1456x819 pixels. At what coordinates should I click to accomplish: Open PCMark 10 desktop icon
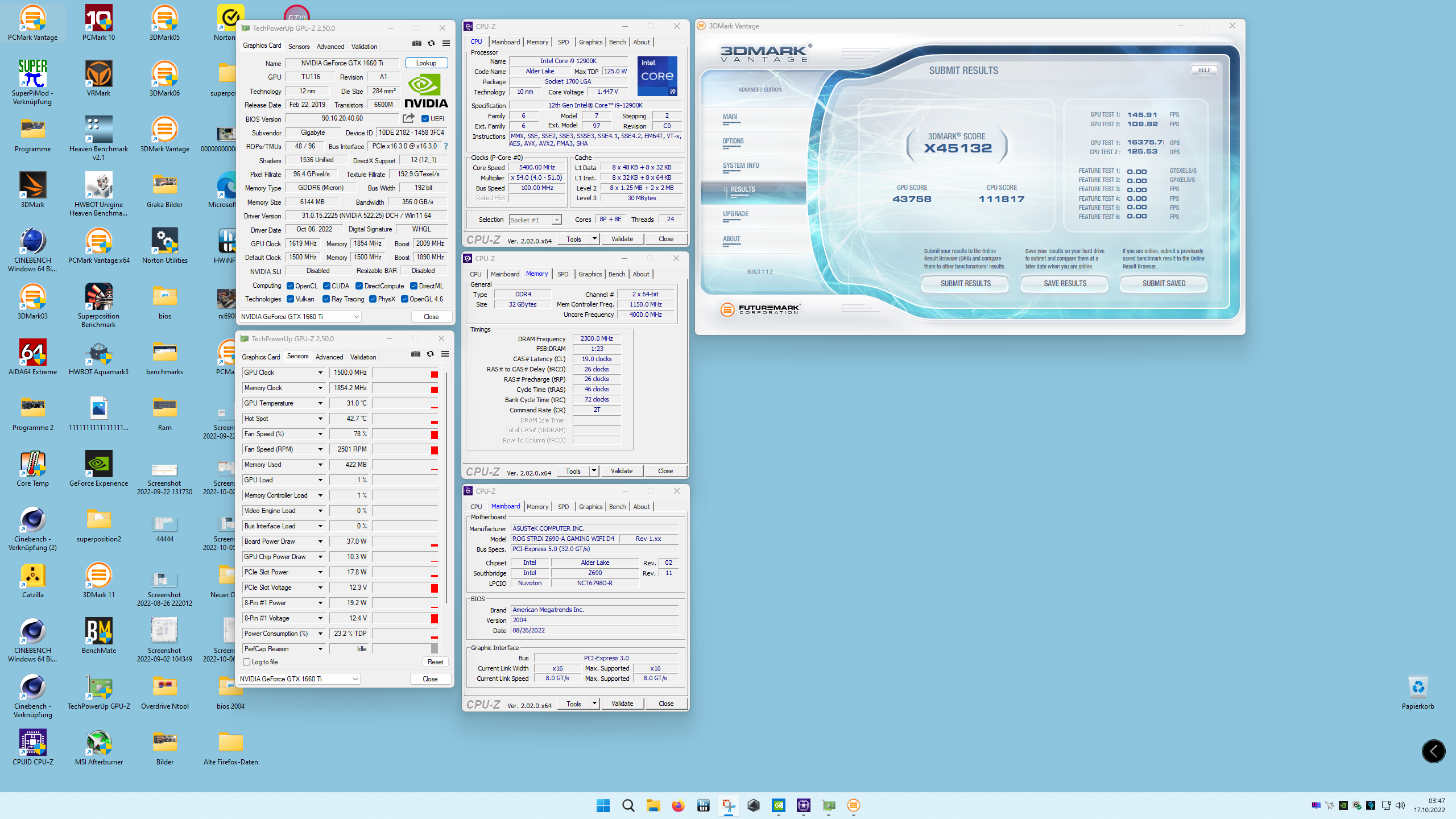[99, 23]
